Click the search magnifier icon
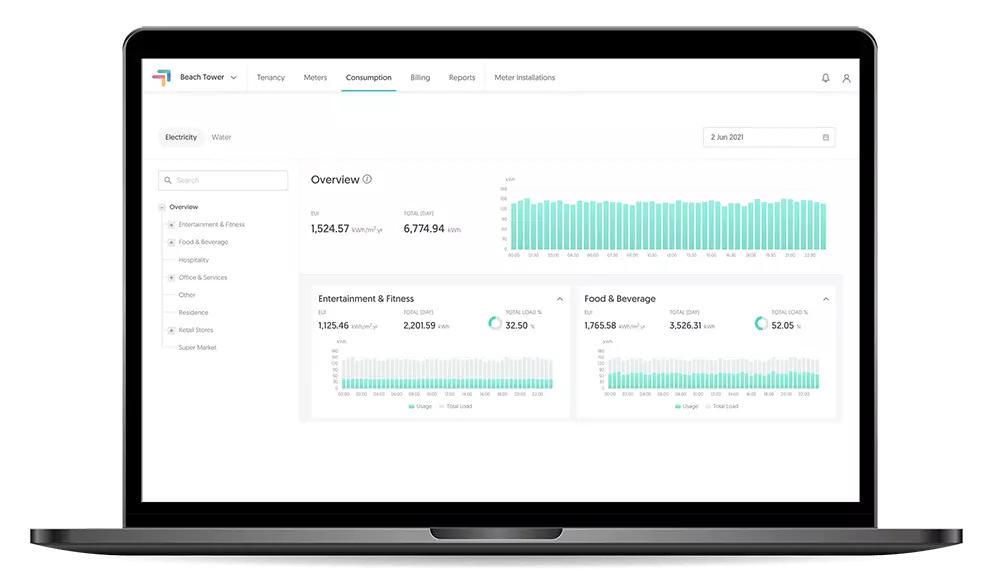The height and width of the screenshot is (581, 1000). tap(168, 181)
